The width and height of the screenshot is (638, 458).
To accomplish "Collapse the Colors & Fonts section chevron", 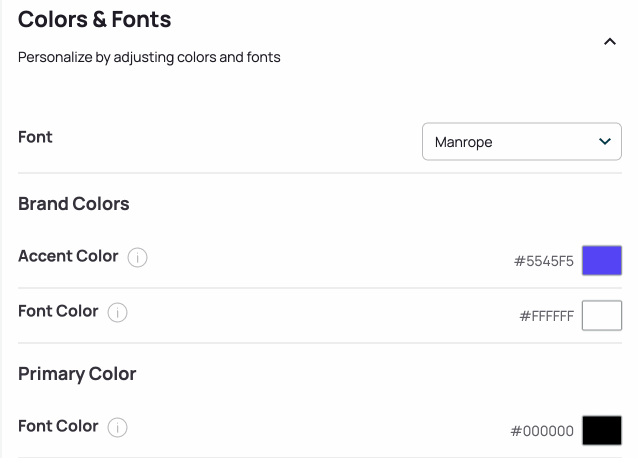I will pos(610,41).
